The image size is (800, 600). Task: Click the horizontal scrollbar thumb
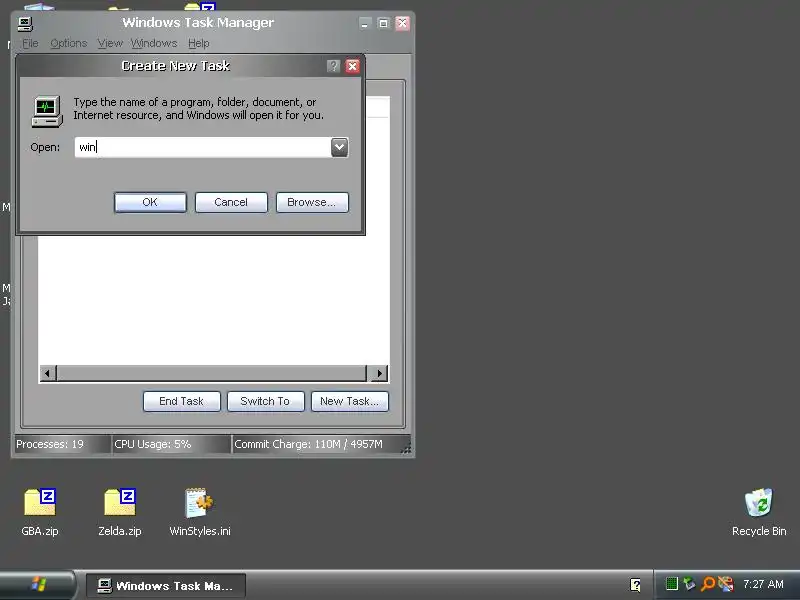click(x=211, y=373)
